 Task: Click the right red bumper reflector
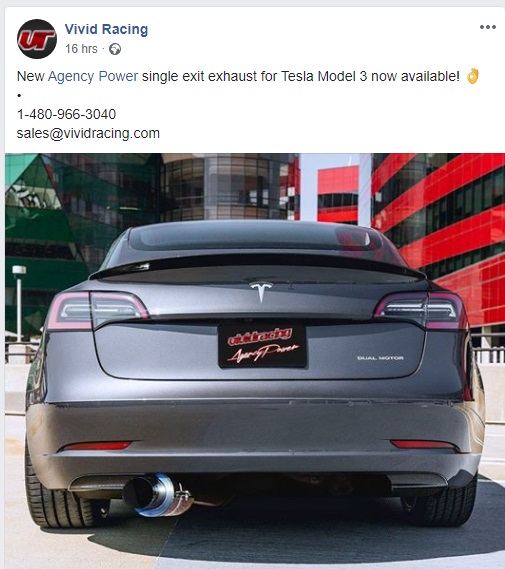coord(423,444)
